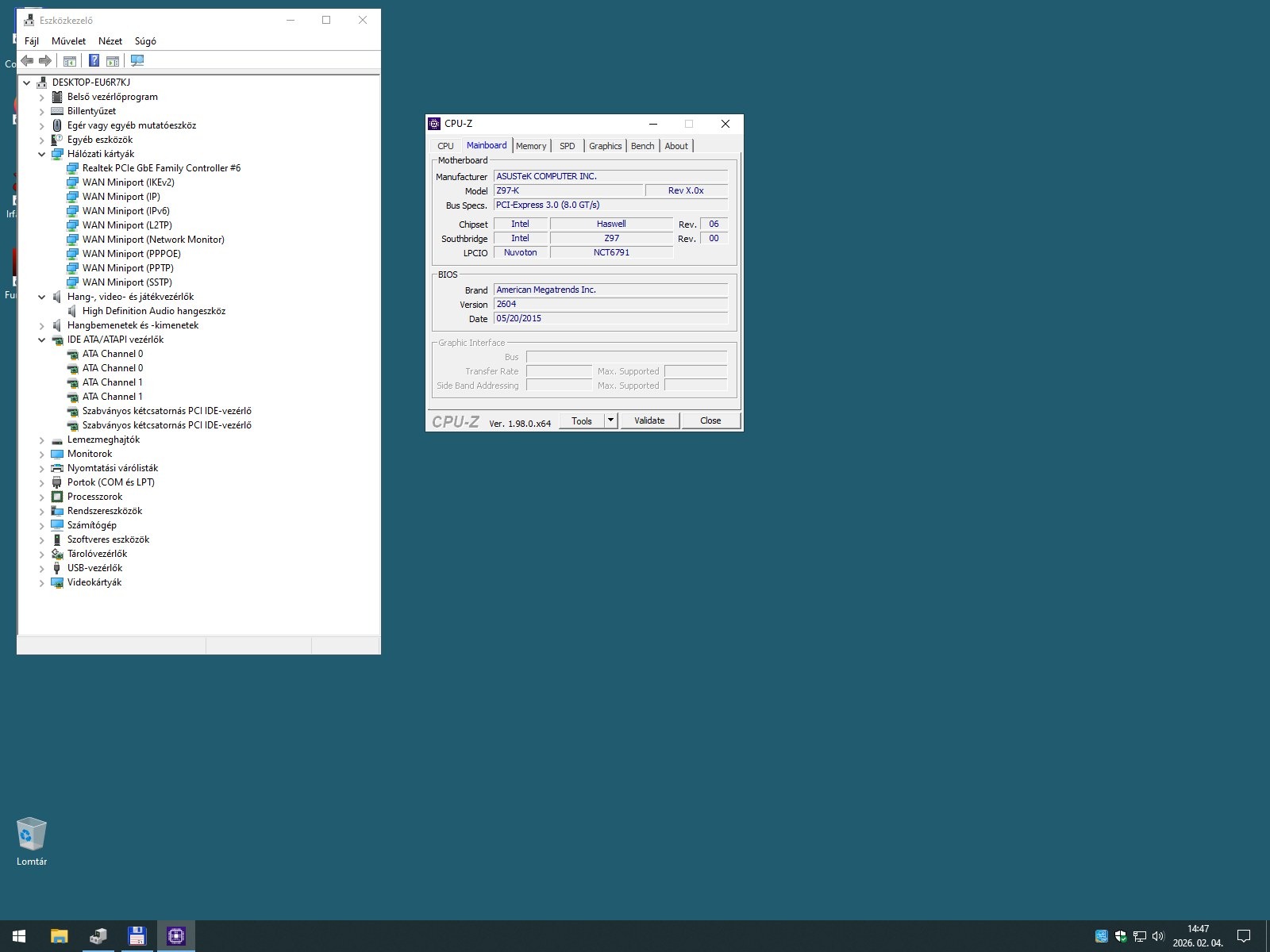
Task: Click the Back arrow in Device Manager toolbar
Action: tap(27, 60)
